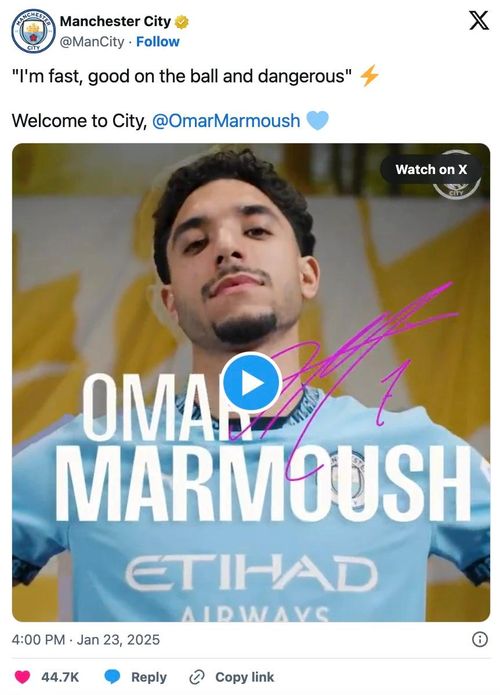Click the 44.7K likes count
The width and height of the screenshot is (500, 695).
pos(60,677)
